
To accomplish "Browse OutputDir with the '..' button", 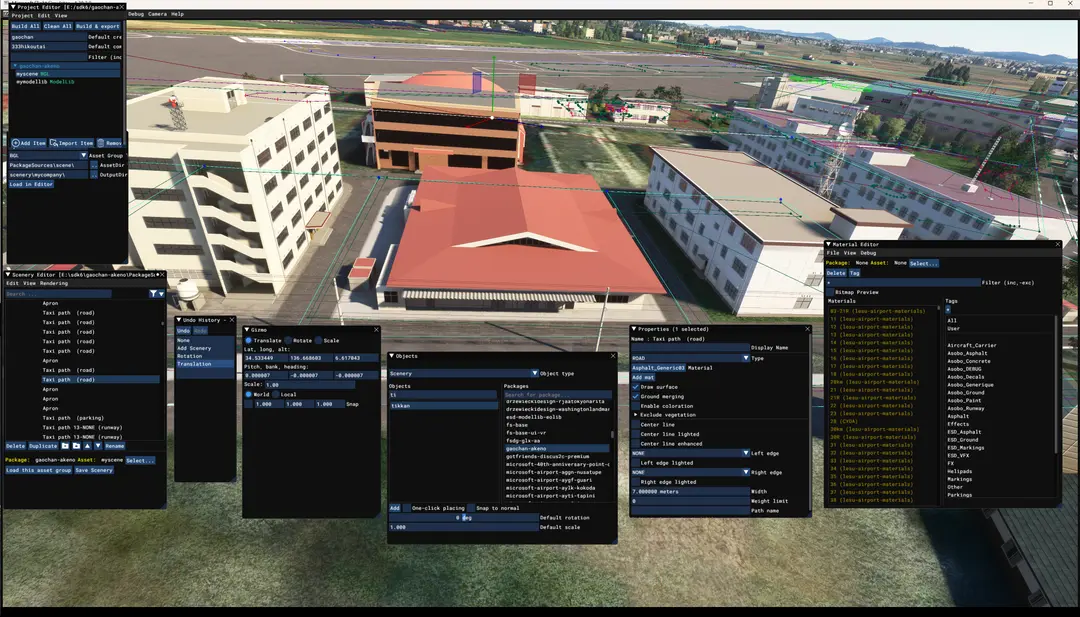I will [x=94, y=175].
